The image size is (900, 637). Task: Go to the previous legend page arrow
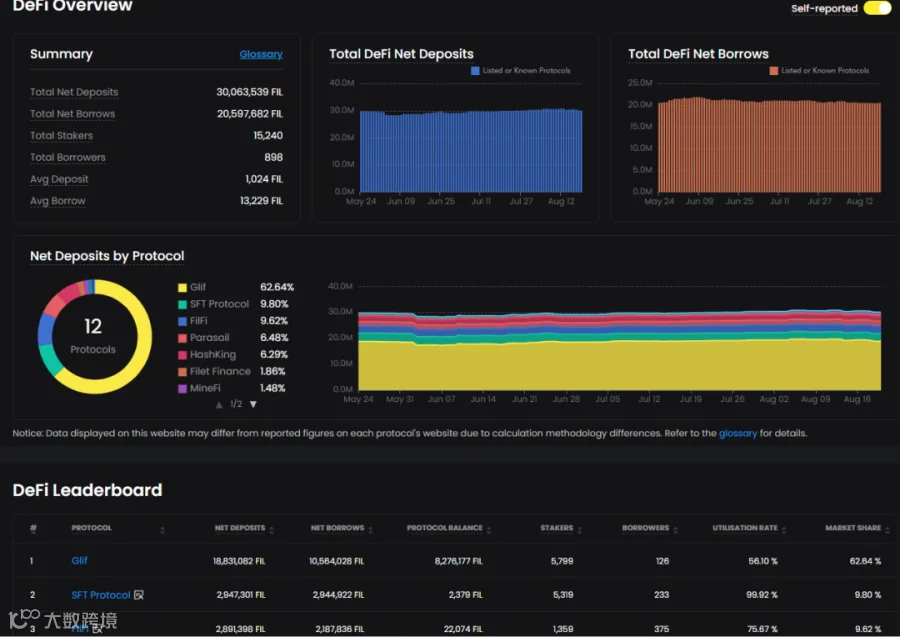point(219,404)
